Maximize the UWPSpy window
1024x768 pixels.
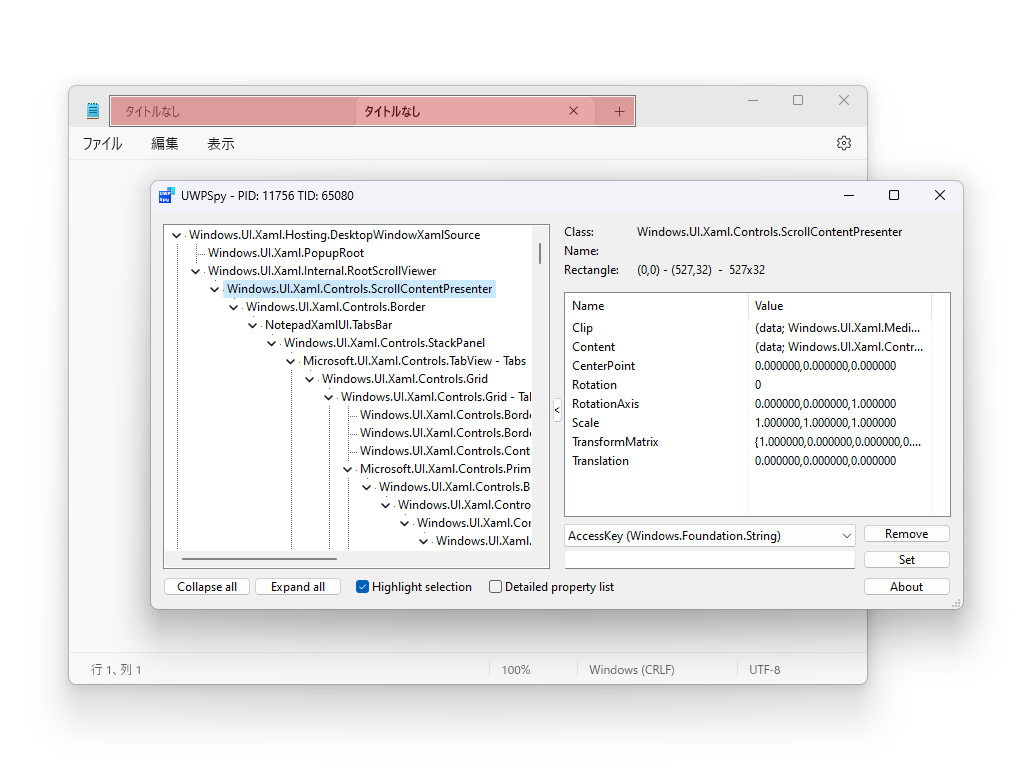[894, 195]
